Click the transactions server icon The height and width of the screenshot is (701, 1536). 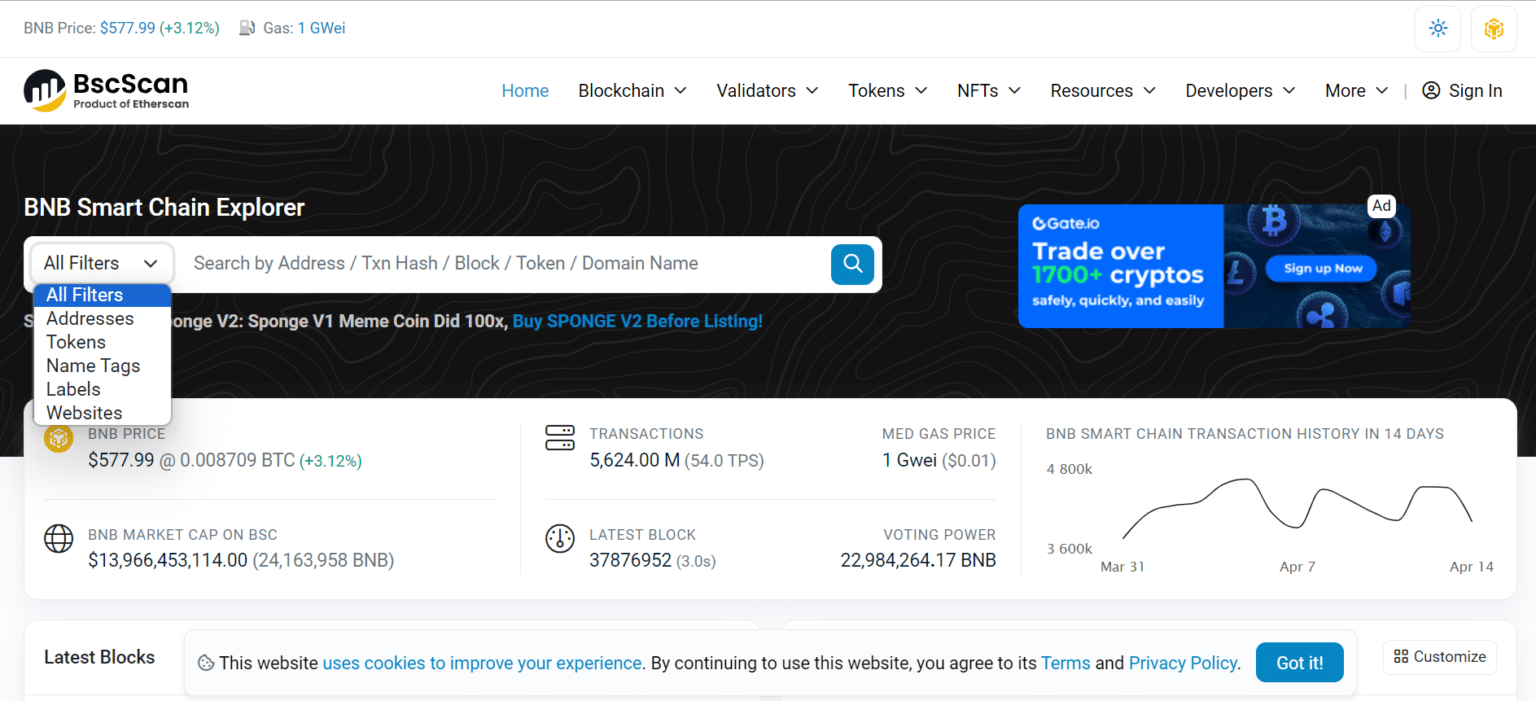click(x=560, y=438)
